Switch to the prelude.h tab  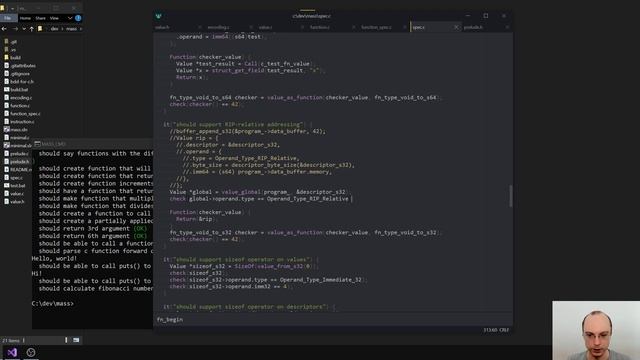point(473,27)
